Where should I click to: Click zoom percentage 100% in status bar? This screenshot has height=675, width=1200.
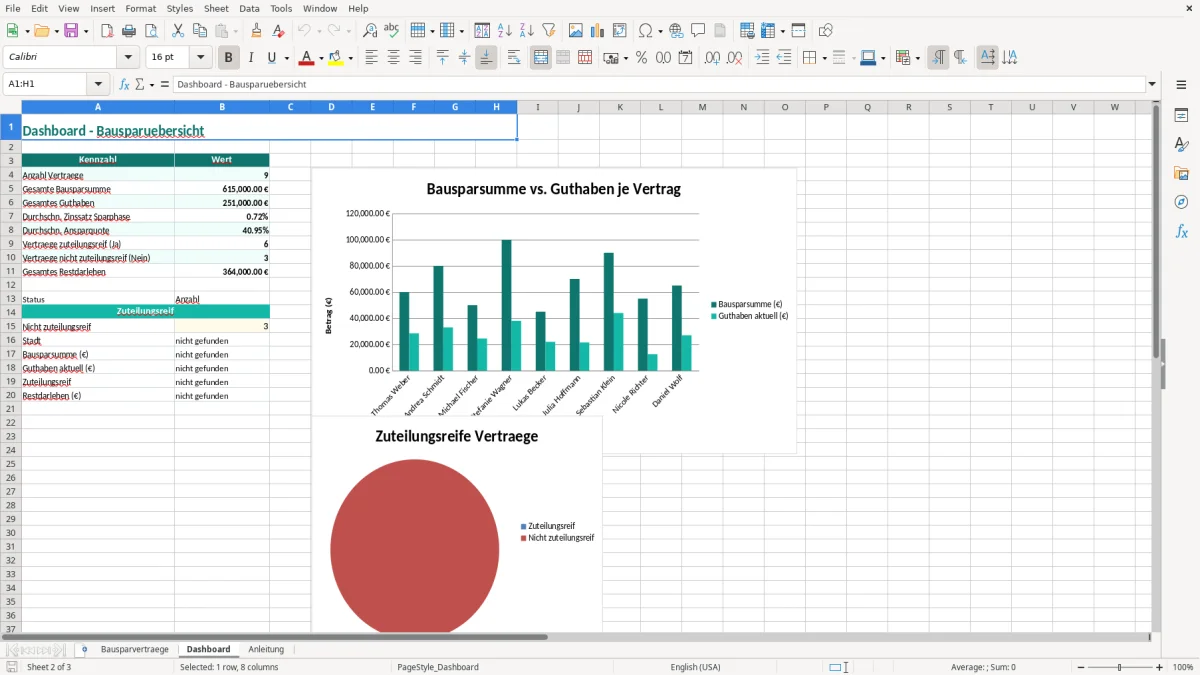pos(1183,667)
